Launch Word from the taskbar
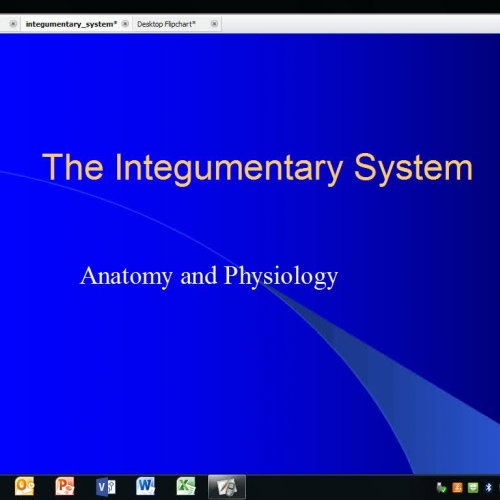The width and height of the screenshot is (500, 500). (x=145, y=486)
